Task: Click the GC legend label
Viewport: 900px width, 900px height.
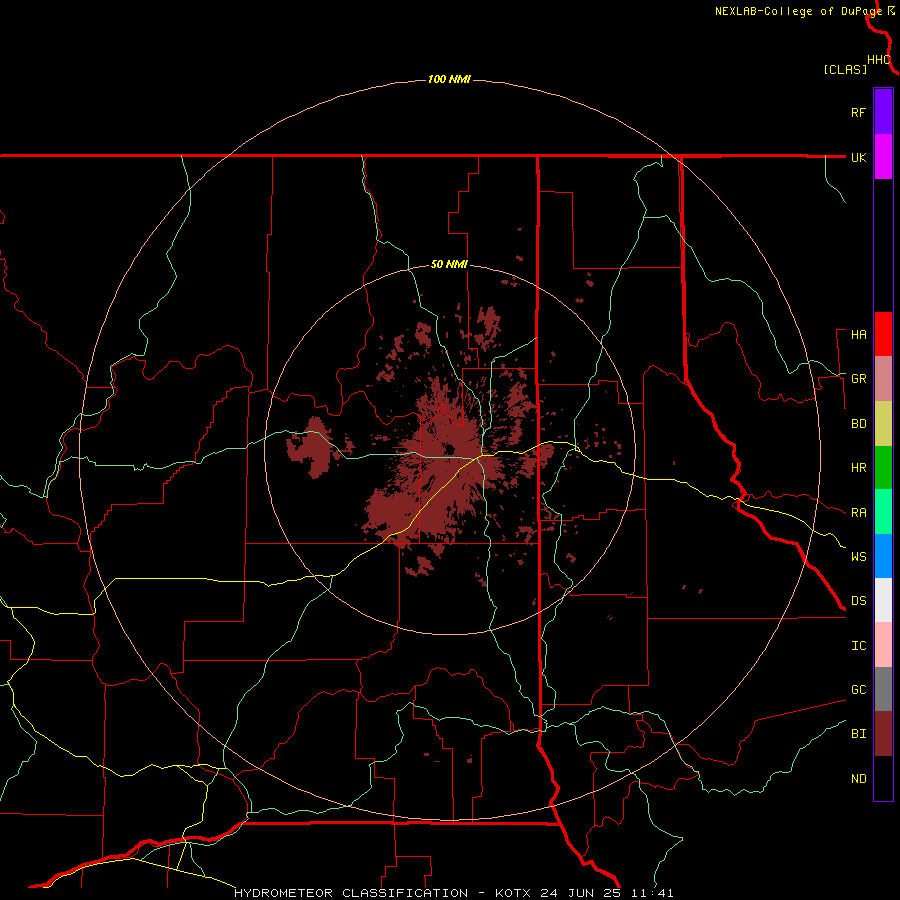Action: pos(858,690)
